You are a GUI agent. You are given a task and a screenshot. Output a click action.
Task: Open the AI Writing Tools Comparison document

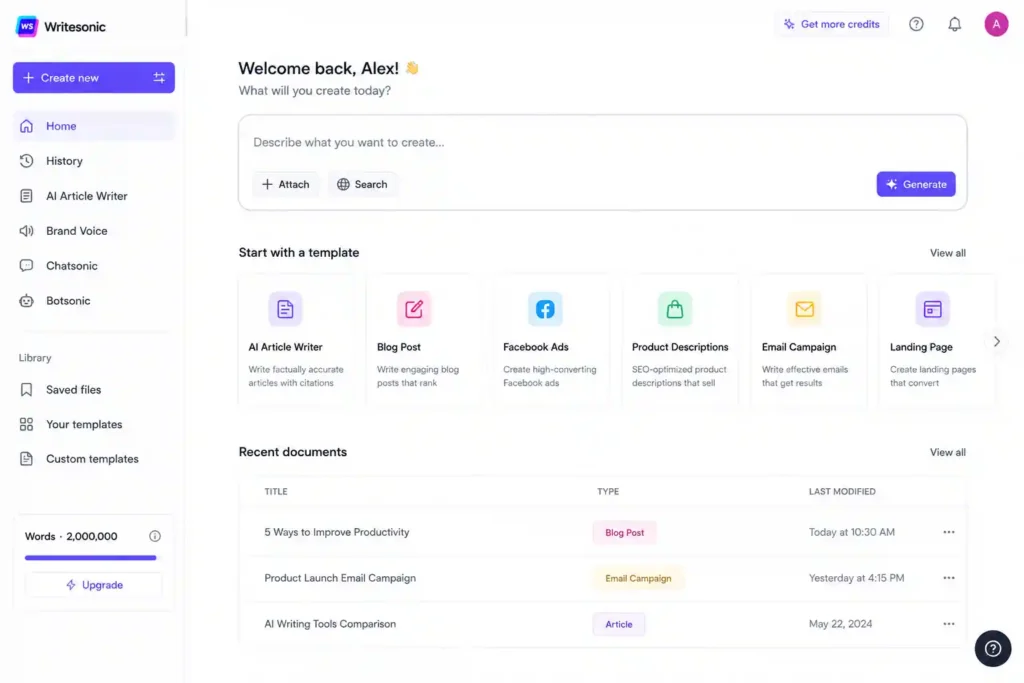[330, 624]
